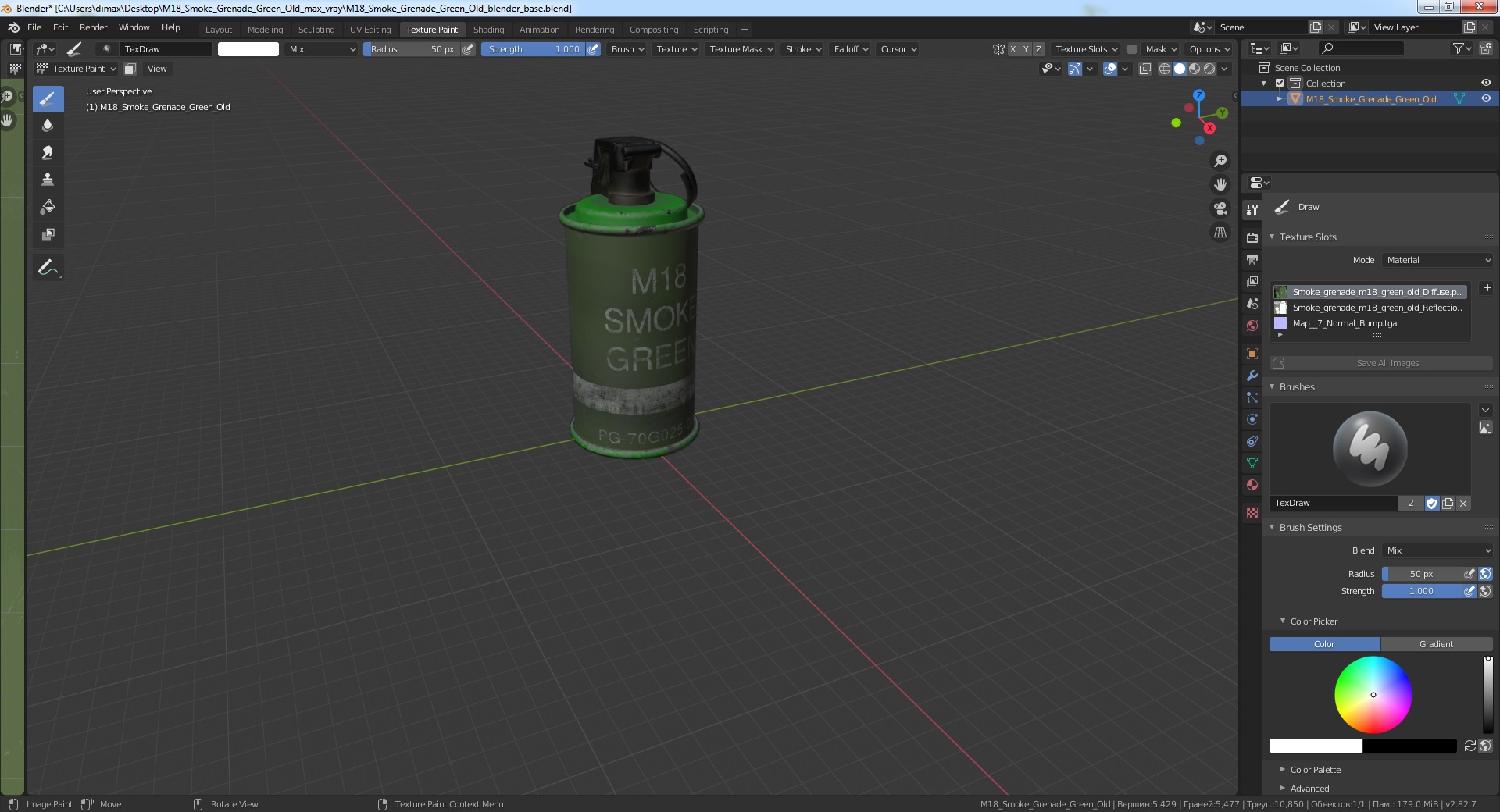Select the Clone stamp tool
The image size is (1500, 812).
tap(48, 180)
